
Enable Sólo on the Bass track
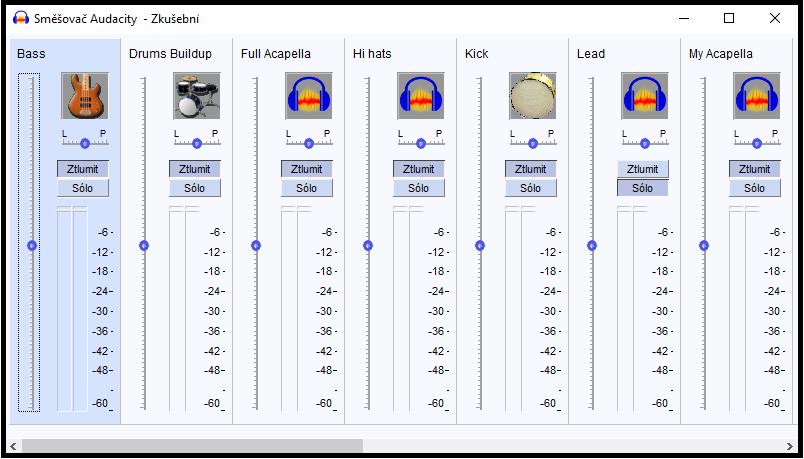[x=83, y=188]
